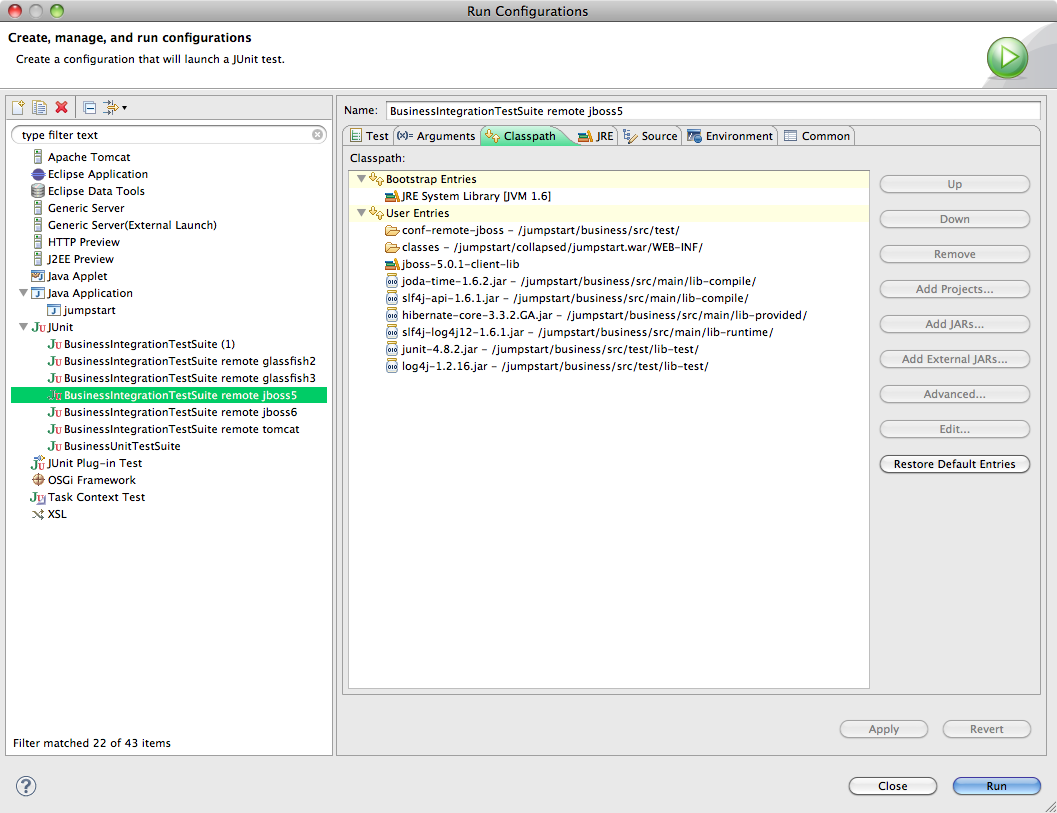Click Restore Default Entries button

coord(955,464)
